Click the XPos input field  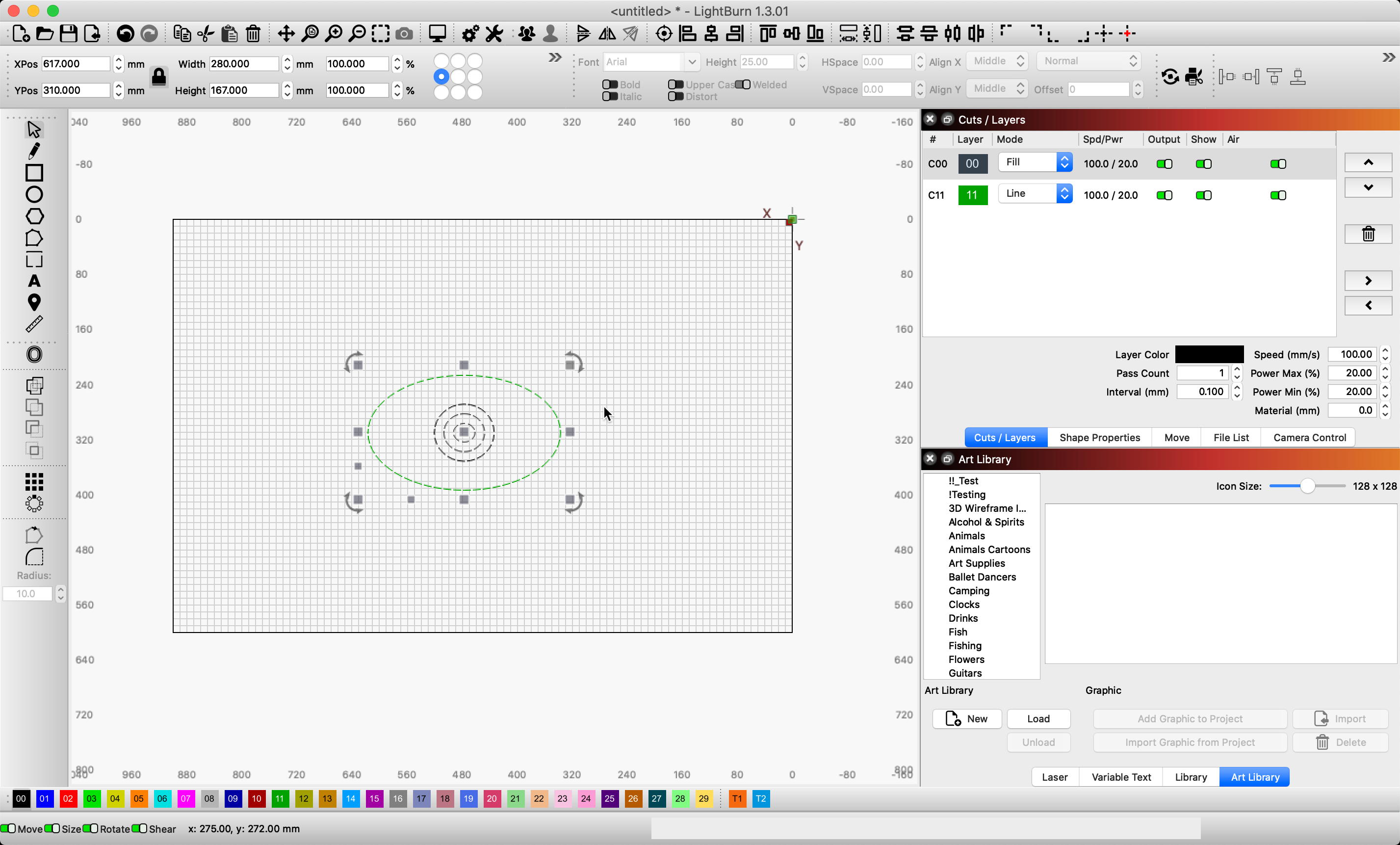pos(76,64)
